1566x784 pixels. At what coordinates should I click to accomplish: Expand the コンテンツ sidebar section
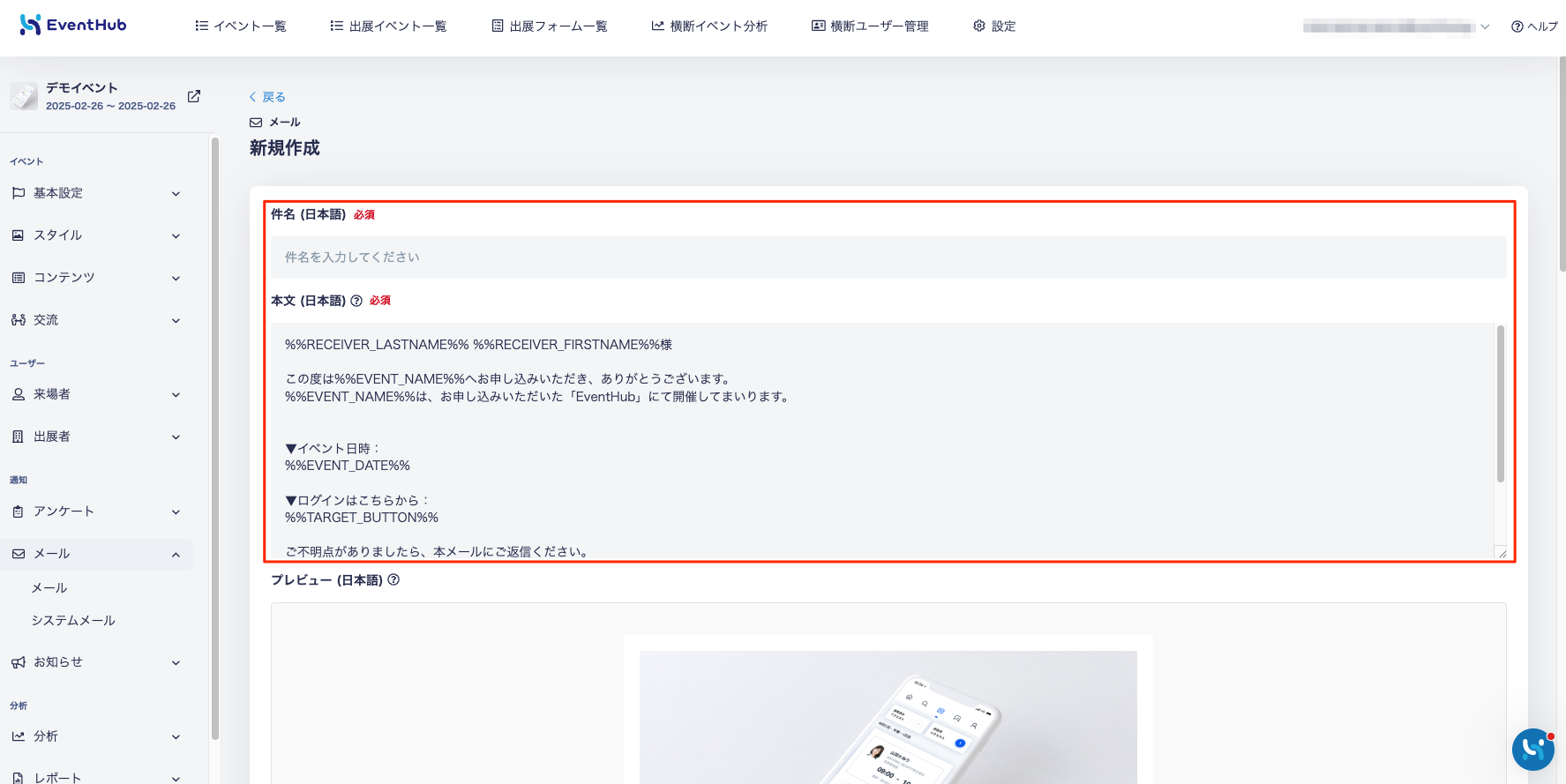pos(97,278)
